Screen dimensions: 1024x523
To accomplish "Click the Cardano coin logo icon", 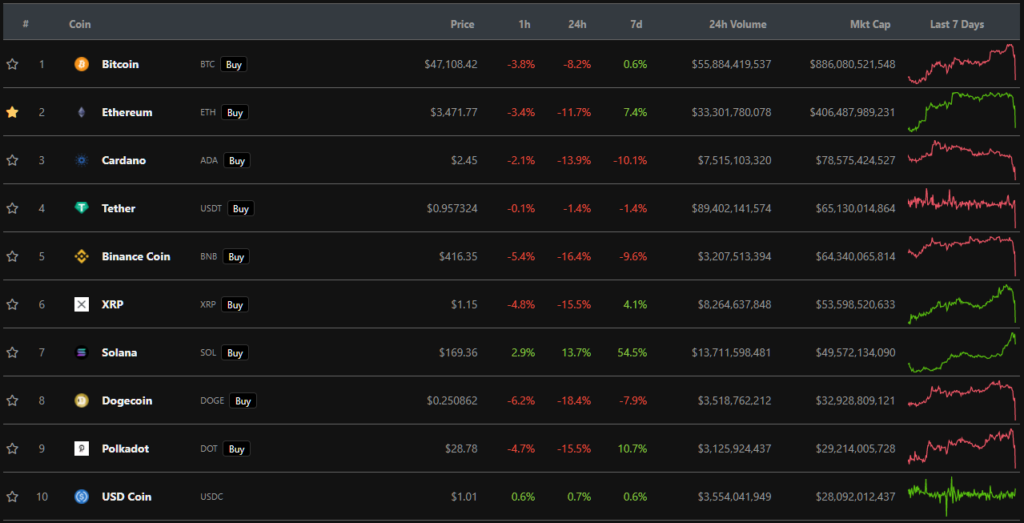I will [81, 160].
